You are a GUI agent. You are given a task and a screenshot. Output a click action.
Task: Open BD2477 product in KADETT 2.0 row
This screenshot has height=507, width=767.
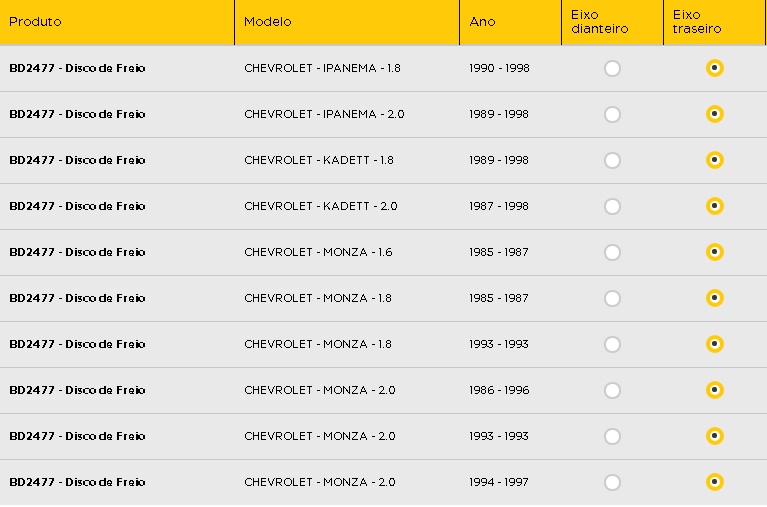(77, 206)
